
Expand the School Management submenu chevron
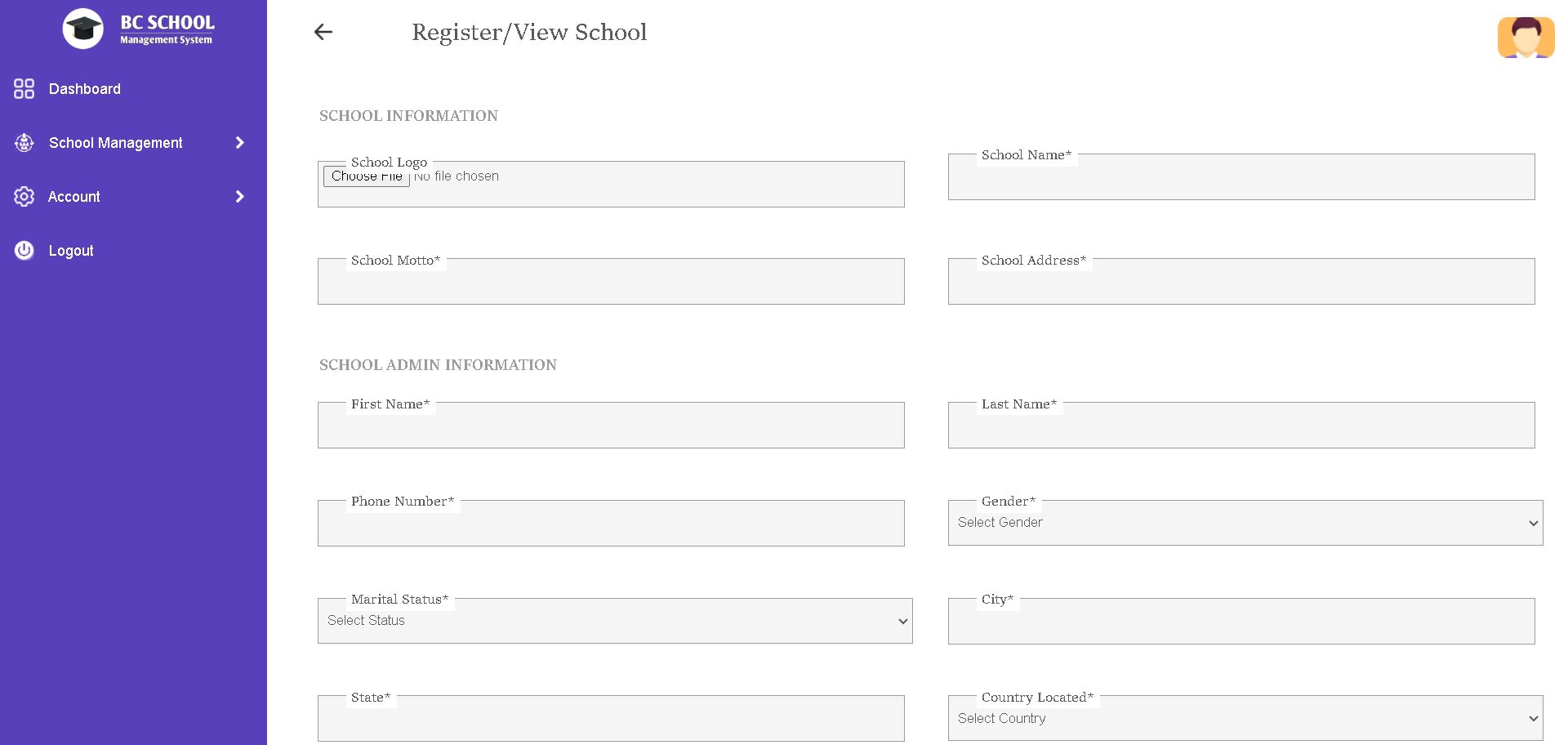[239, 143]
